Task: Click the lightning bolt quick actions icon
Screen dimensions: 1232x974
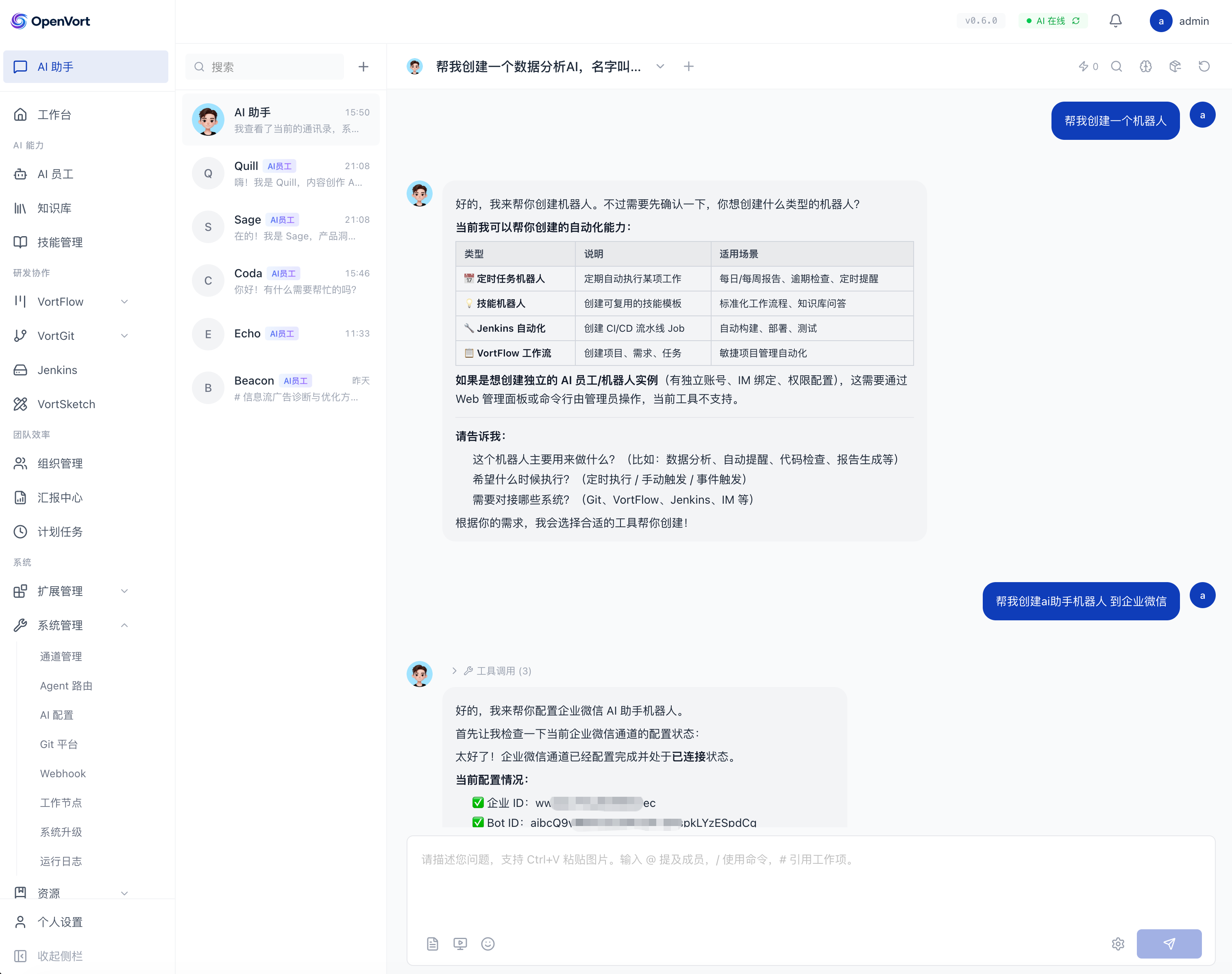Action: [x=1083, y=67]
